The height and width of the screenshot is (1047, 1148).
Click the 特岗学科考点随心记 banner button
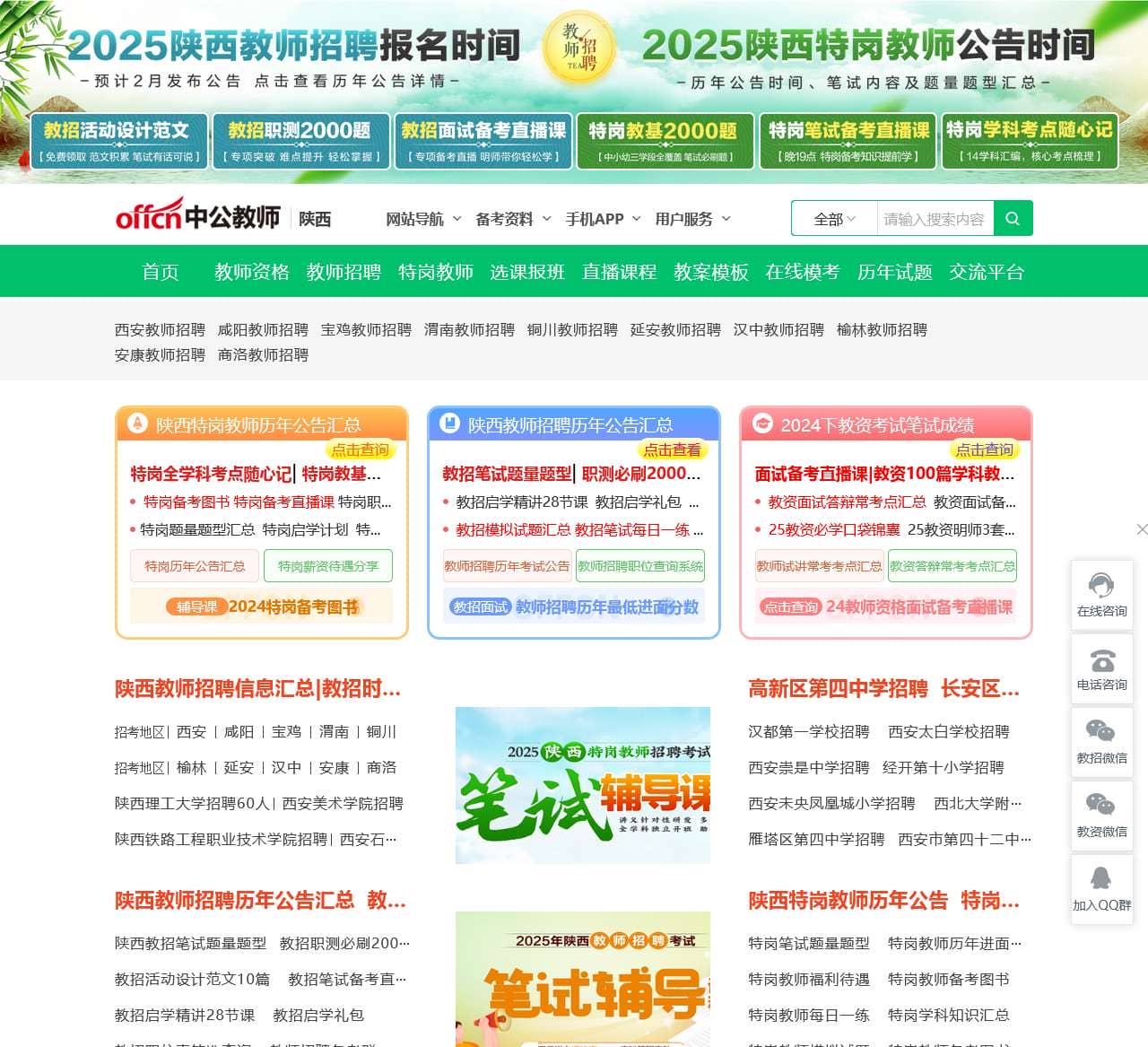[1030, 142]
